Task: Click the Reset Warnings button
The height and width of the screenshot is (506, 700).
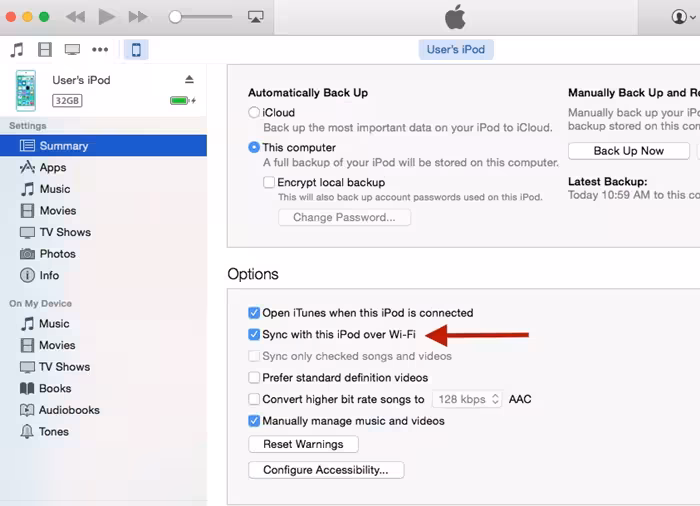Action: 303,444
